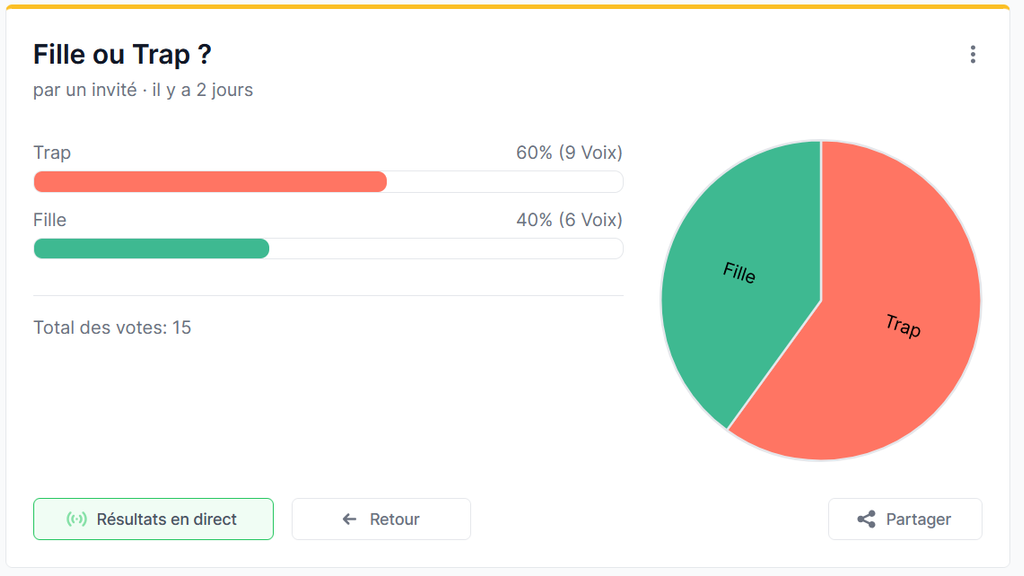The width and height of the screenshot is (1024, 576).
Task: Open the three-dot options menu
Action: pyautogui.click(x=972, y=55)
